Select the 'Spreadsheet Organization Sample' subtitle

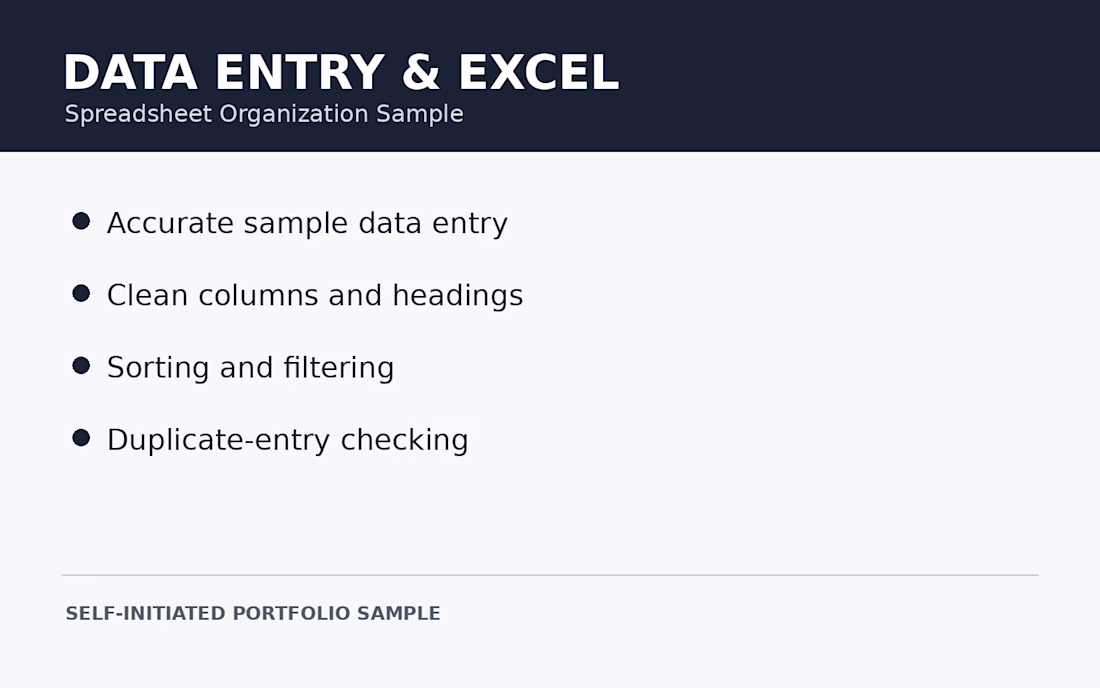click(264, 114)
